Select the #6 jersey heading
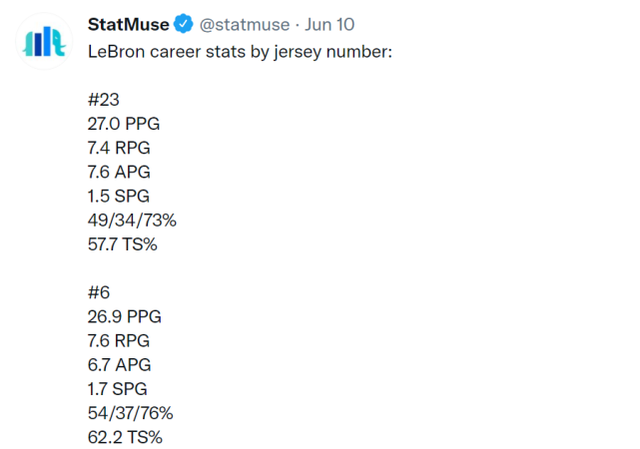Image resolution: width=640 pixels, height=449 pixels. click(x=100, y=293)
